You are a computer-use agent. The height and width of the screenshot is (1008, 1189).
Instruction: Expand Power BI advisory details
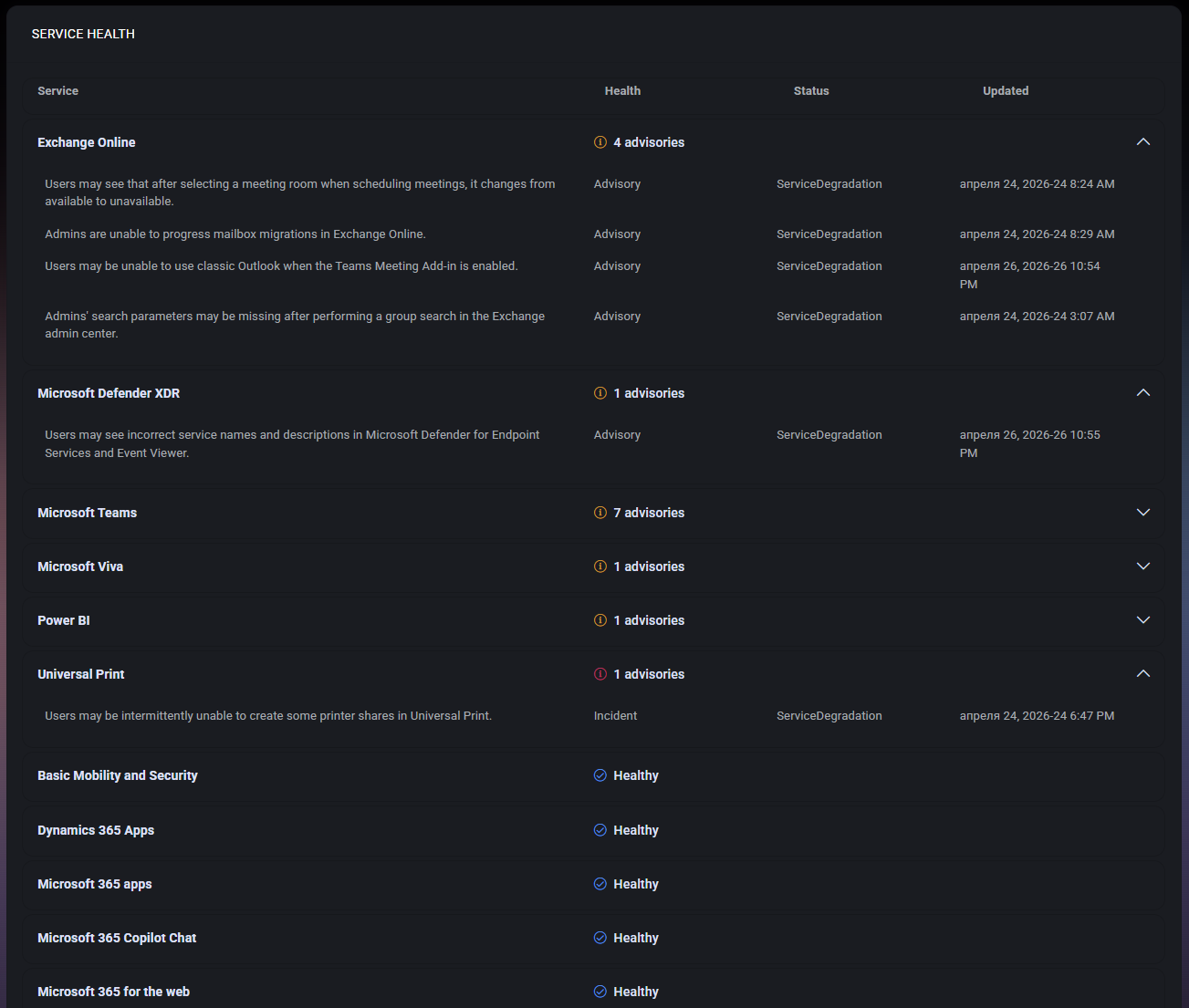click(1142, 620)
